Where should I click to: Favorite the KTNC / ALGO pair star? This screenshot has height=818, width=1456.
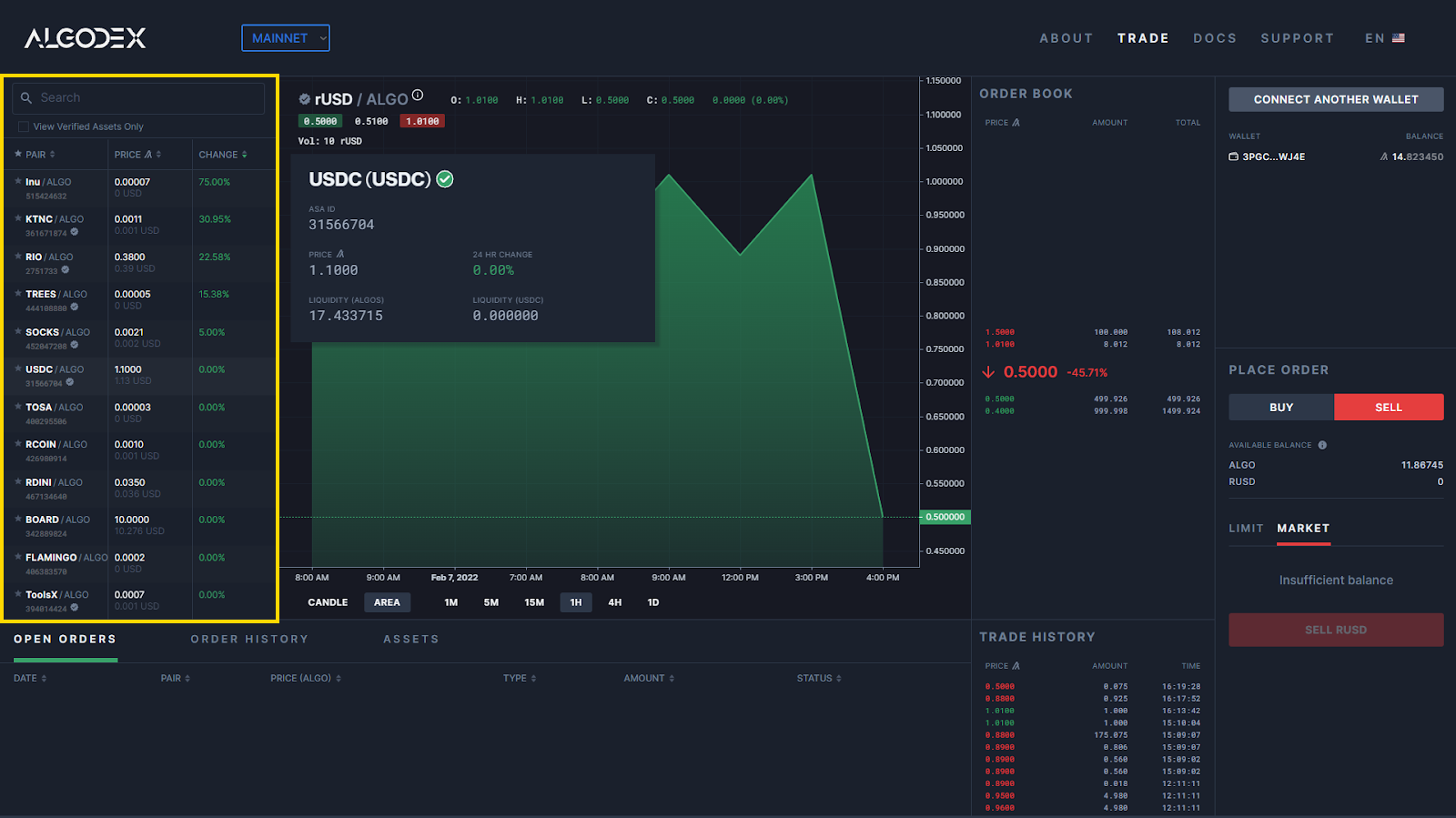(x=18, y=219)
